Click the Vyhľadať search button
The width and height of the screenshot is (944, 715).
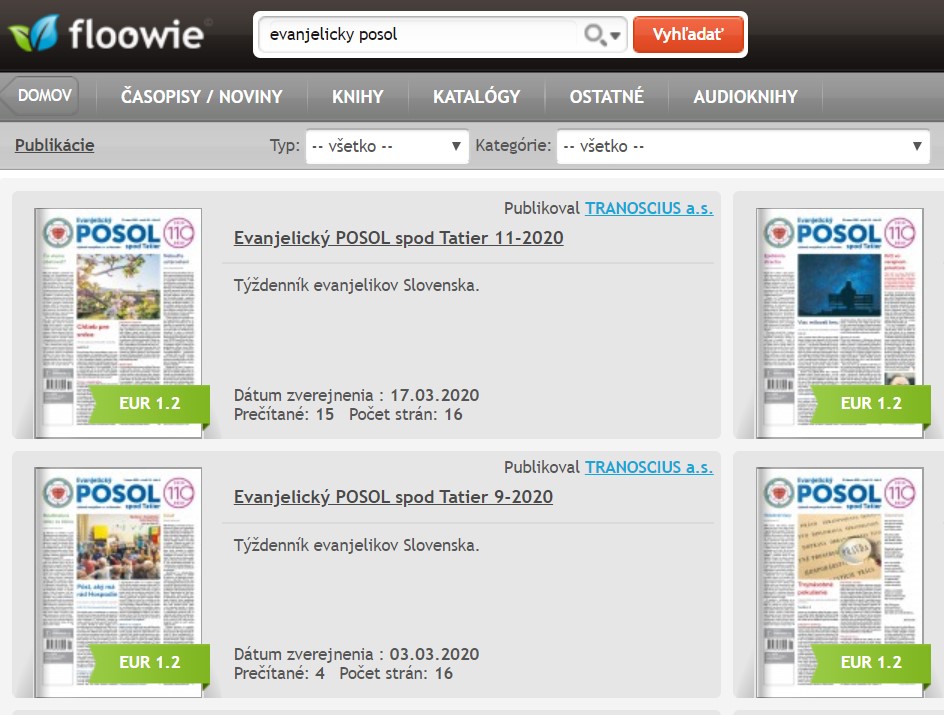(x=688, y=34)
